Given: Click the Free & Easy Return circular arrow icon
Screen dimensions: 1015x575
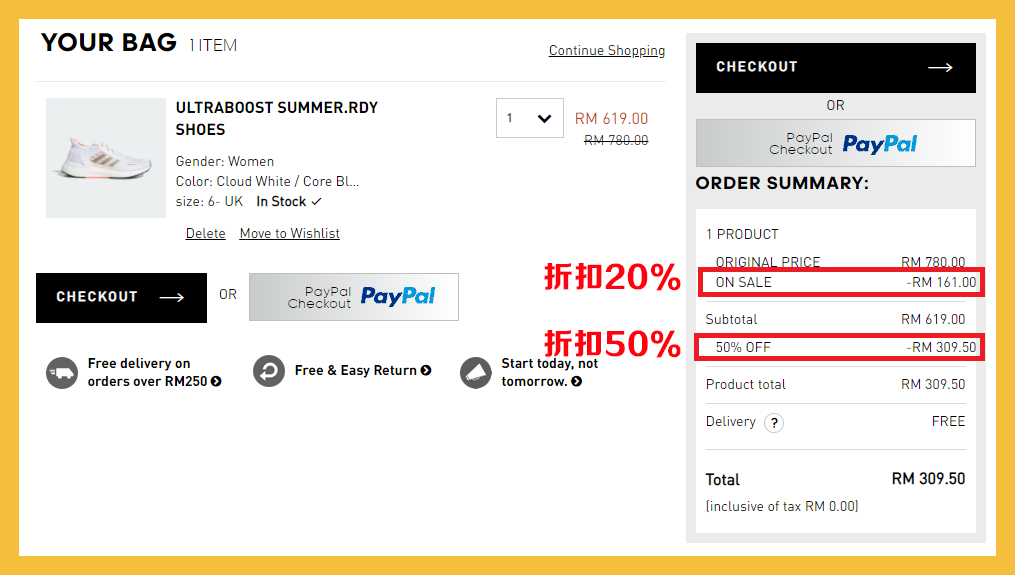Looking at the screenshot, I should (269, 371).
